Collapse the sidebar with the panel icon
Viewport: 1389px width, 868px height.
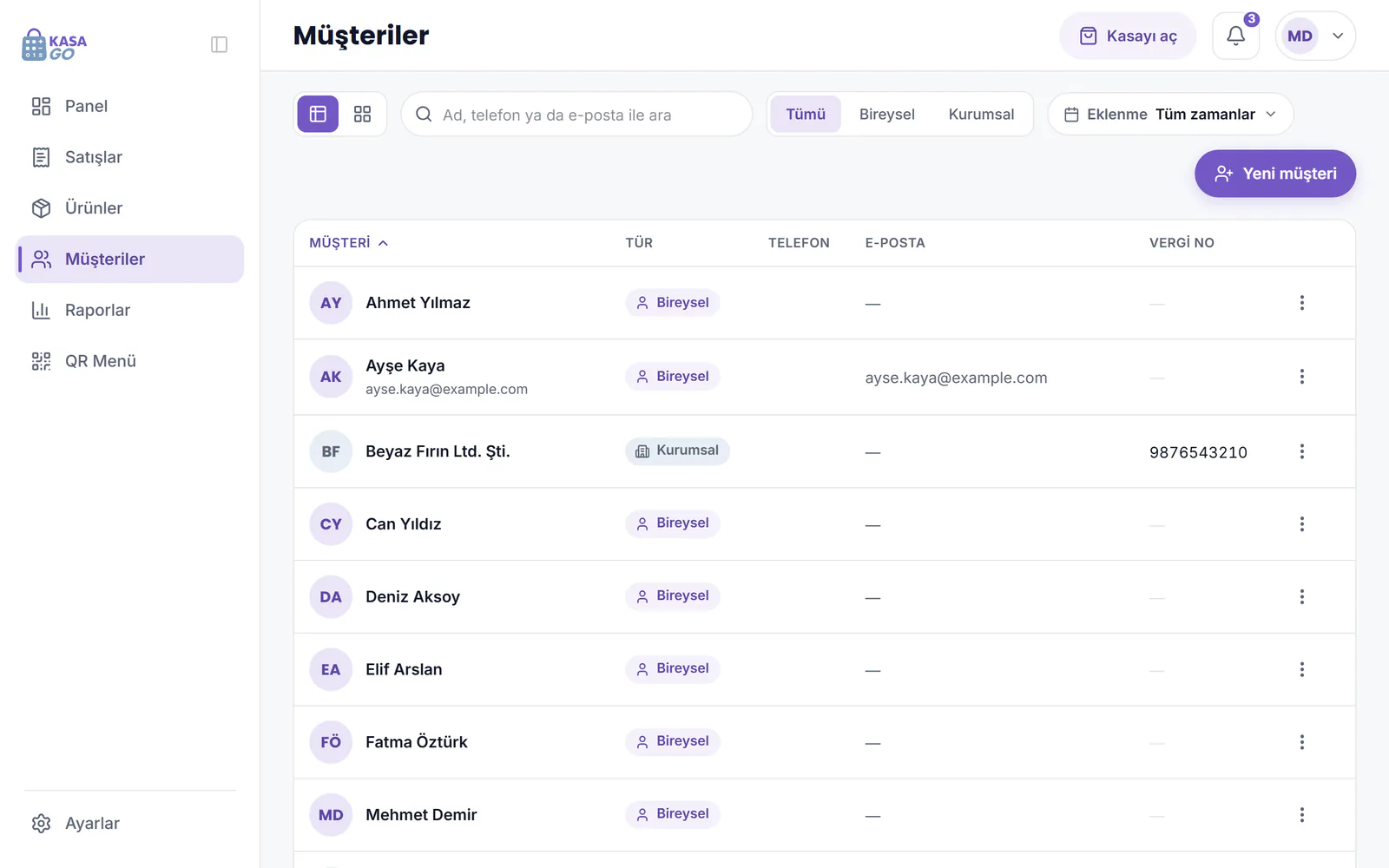(219, 44)
